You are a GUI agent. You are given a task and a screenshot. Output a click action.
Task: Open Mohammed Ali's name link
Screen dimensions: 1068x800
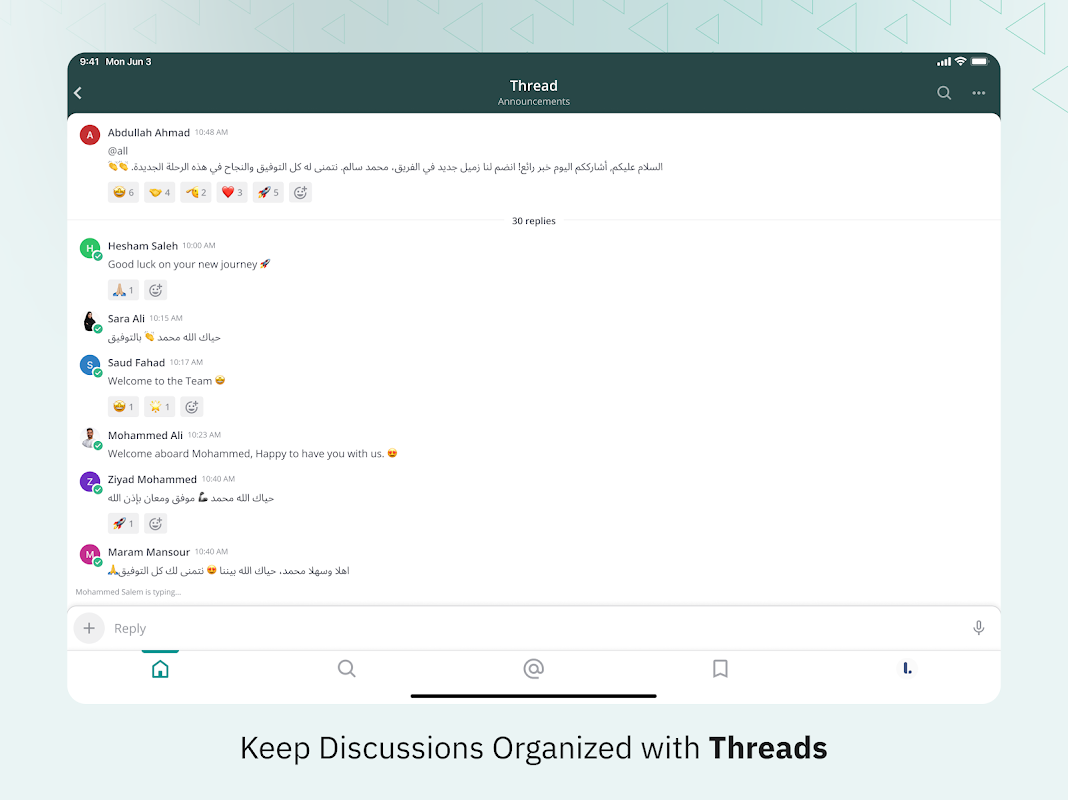145,436
